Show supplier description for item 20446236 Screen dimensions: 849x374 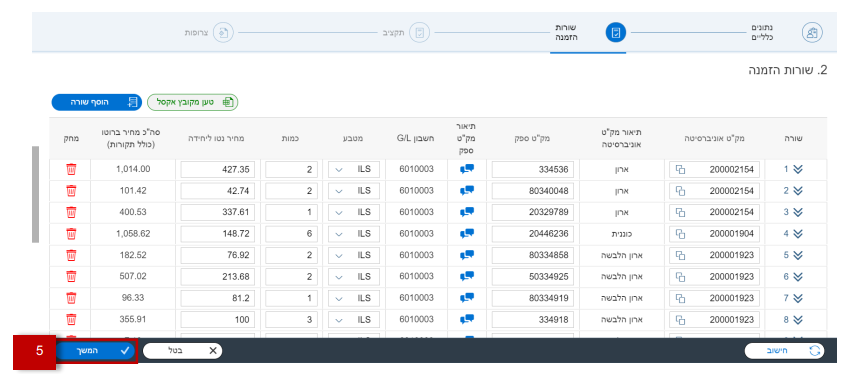point(467,234)
